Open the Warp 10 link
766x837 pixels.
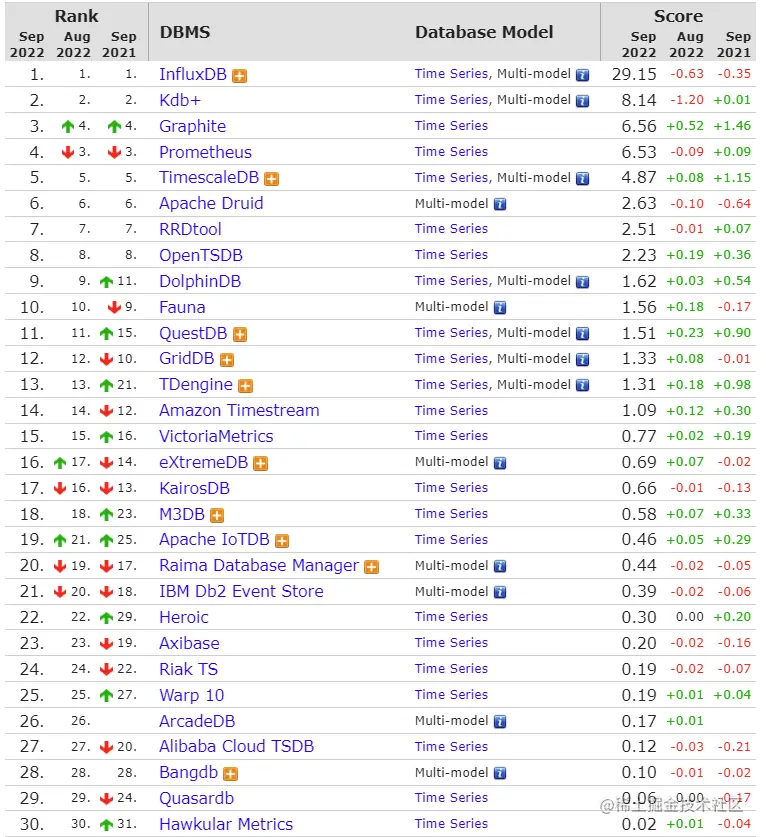(192, 696)
